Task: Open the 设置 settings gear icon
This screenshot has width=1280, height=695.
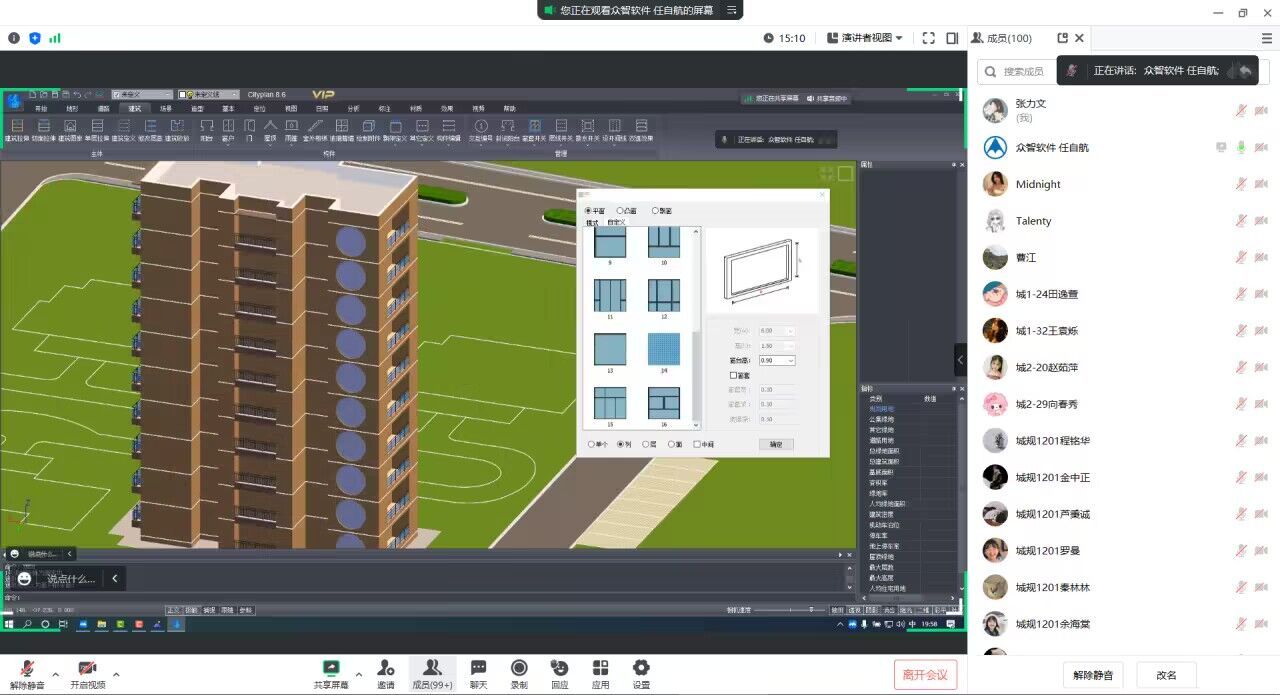Action: 641,668
